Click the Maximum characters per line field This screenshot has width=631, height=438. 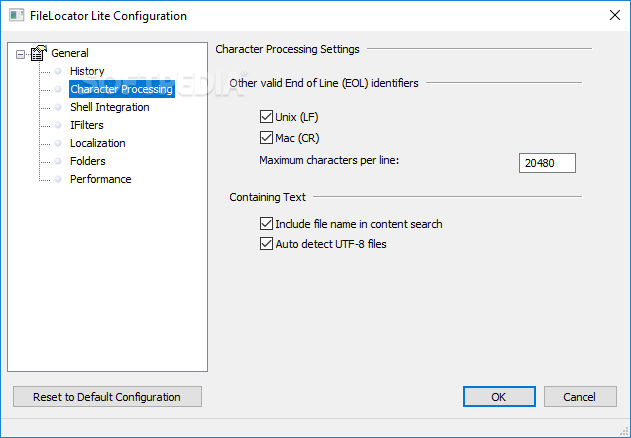[x=547, y=163]
